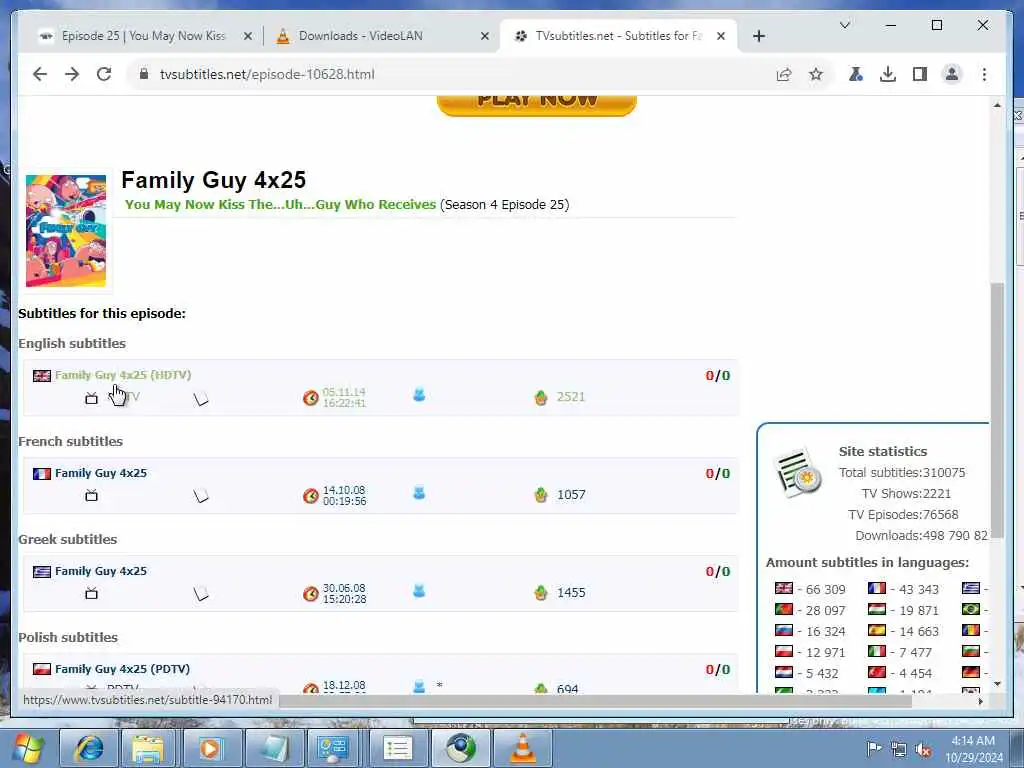Open Polish subtitle Family Guy 4x25 (PDTV)

click(122, 669)
